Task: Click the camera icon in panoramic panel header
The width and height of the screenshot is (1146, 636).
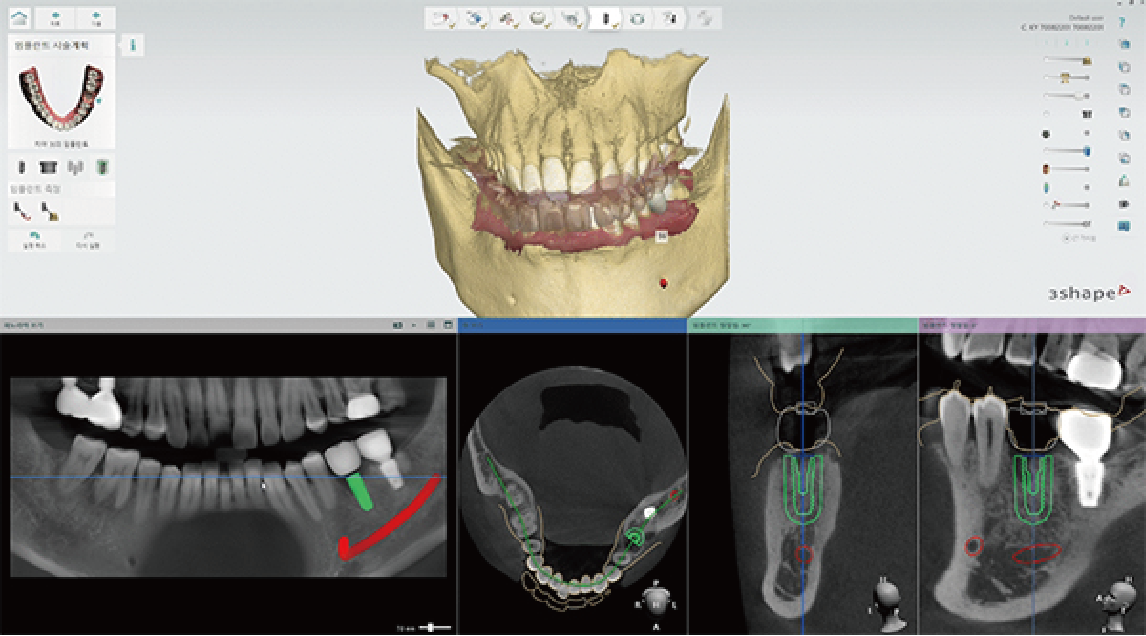Action: tap(398, 325)
